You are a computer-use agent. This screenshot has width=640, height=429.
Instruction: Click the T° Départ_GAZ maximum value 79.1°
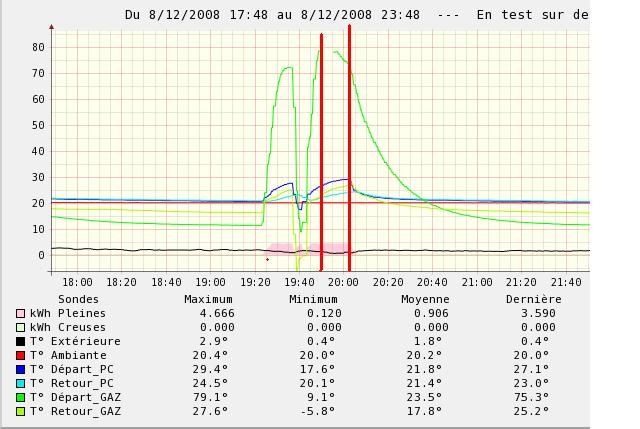tap(211, 397)
